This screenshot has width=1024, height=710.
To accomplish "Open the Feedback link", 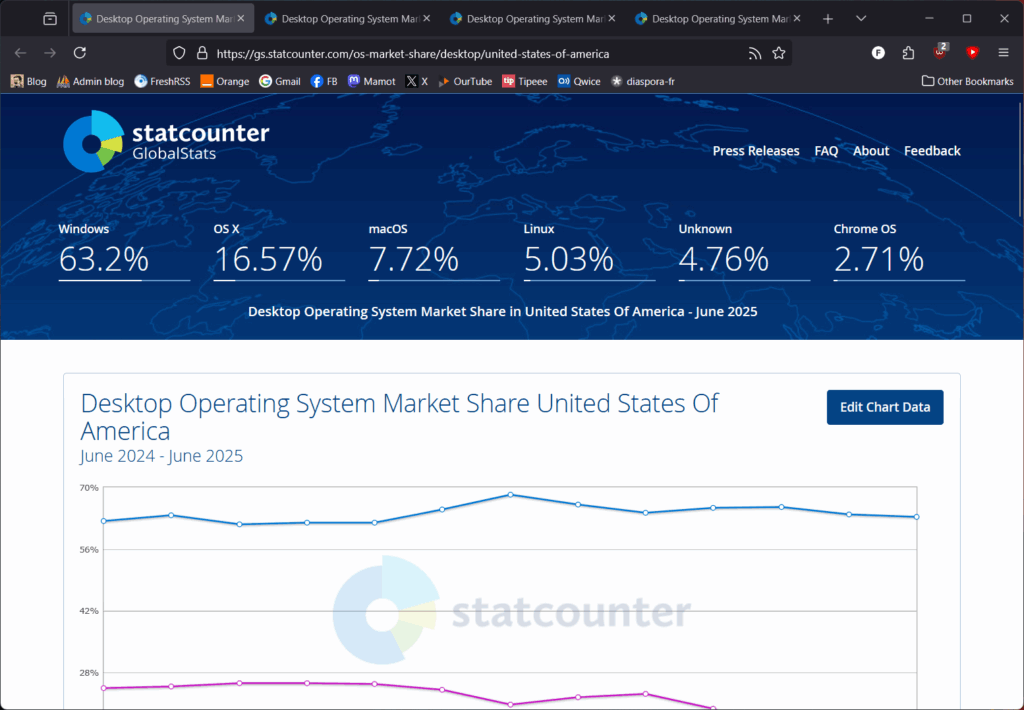I will 932,151.
